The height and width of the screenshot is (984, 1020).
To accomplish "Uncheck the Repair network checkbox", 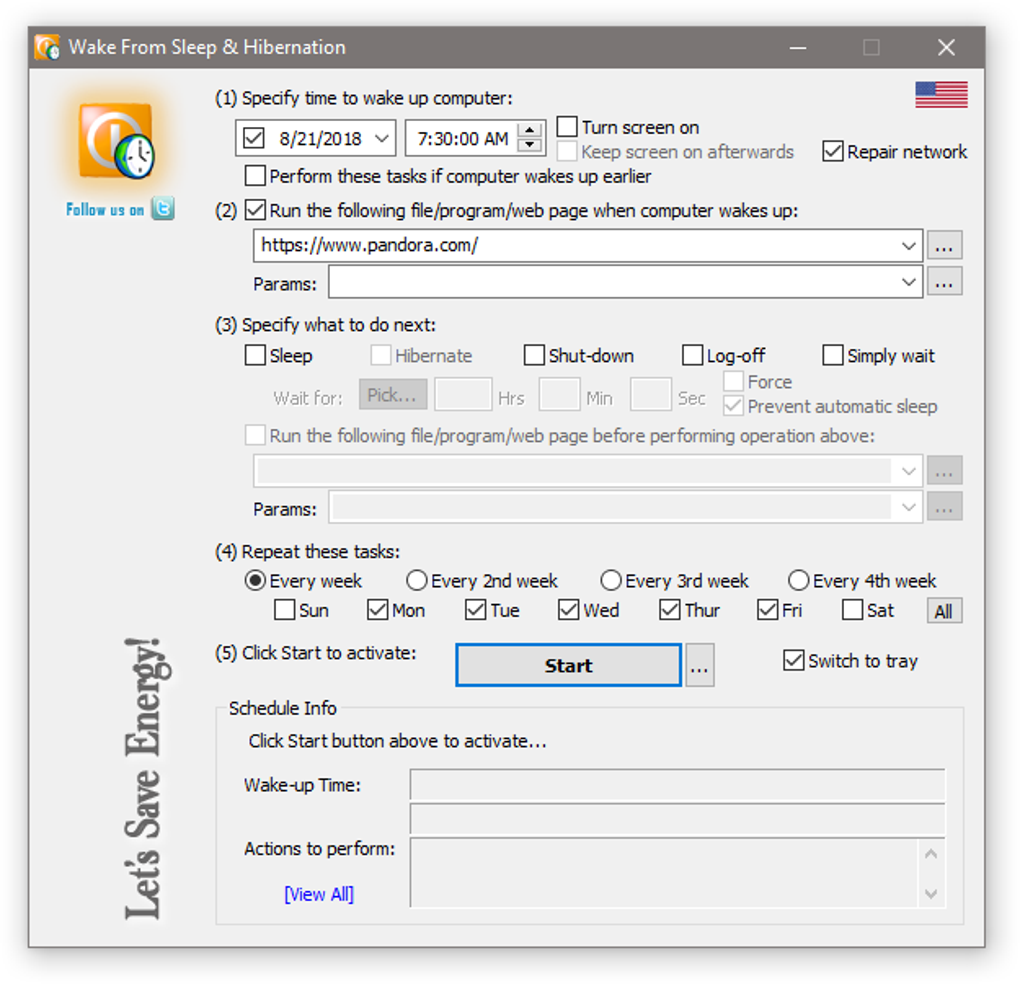I will point(833,151).
